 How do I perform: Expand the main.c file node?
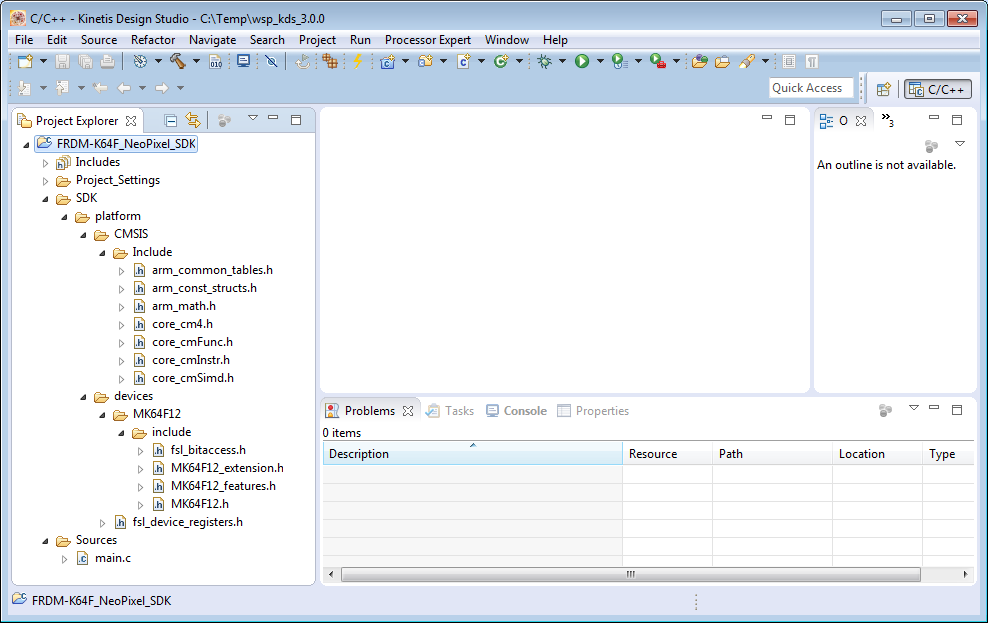click(65, 558)
